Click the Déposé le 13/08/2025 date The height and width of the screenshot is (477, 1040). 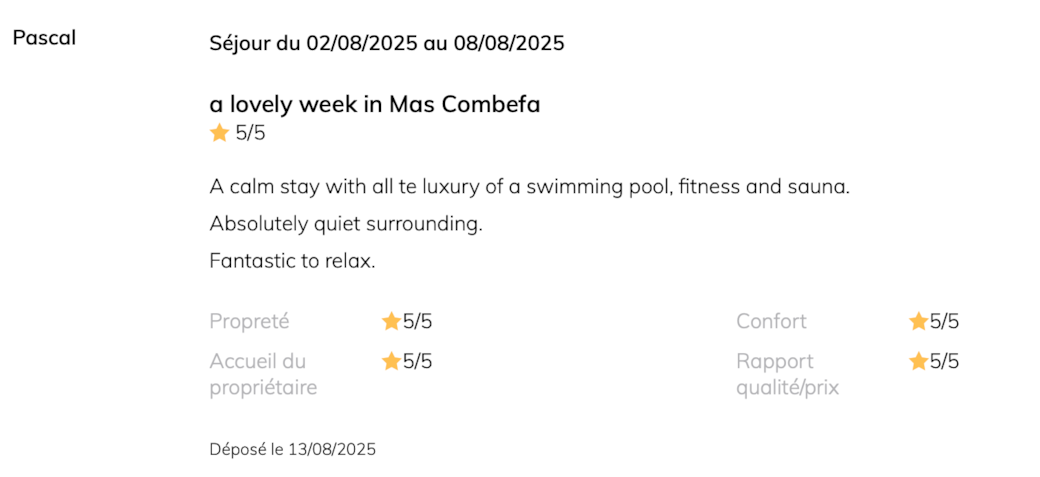(292, 450)
